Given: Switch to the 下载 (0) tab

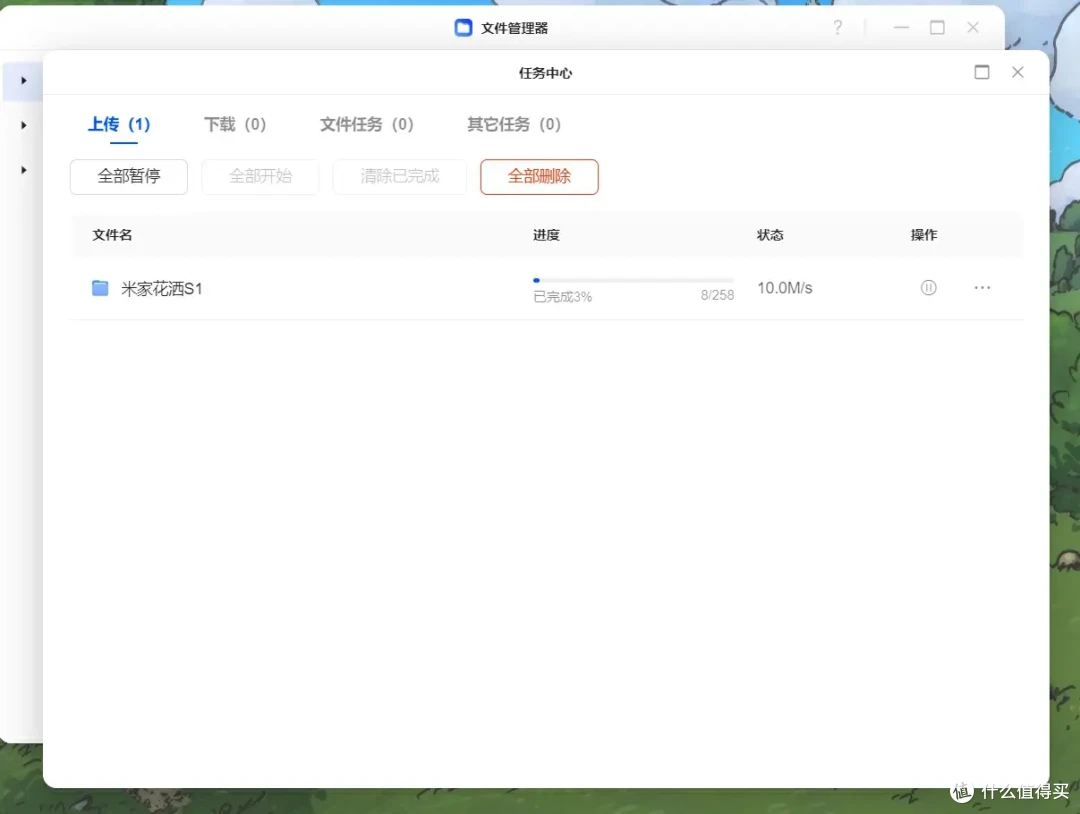Looking at the screenshot, I should tap(235, 125).
